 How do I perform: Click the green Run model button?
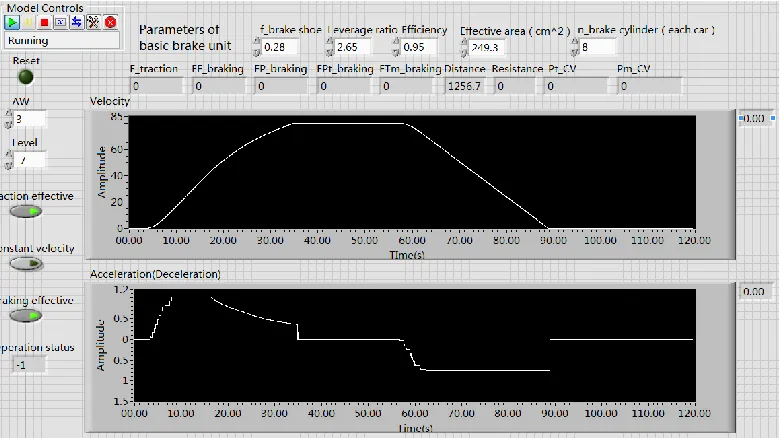12,22
